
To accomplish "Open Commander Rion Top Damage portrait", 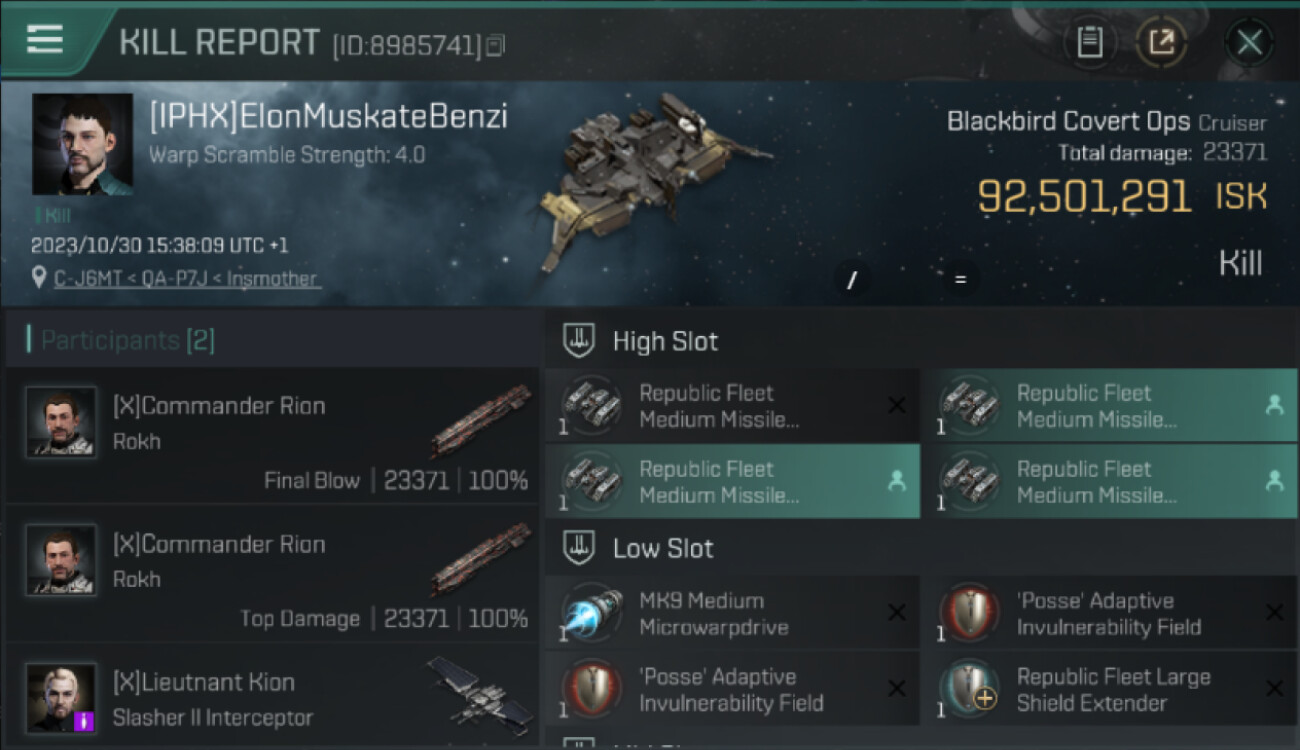I will 61,560.
